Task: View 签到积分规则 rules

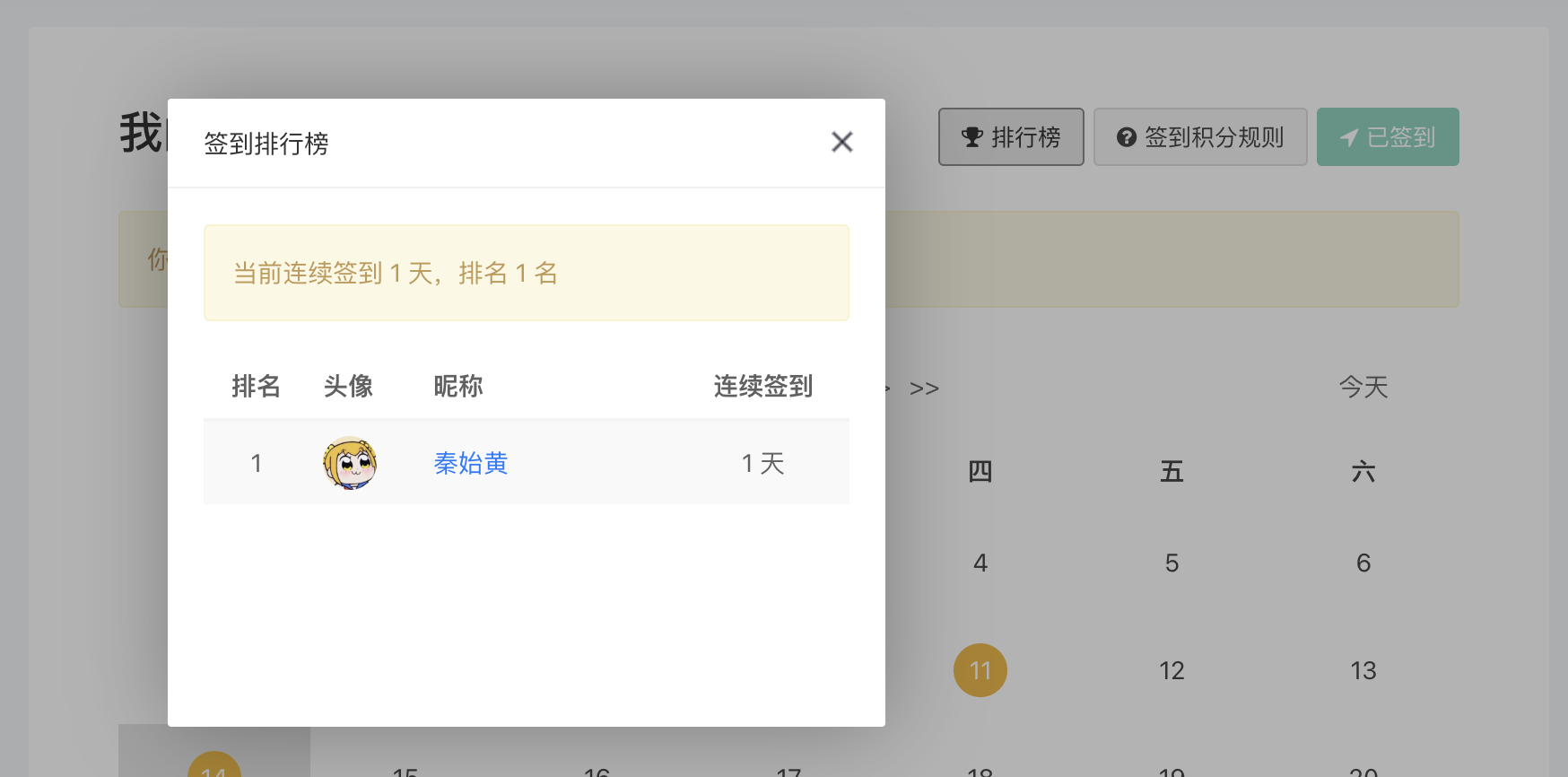Action: [1200, 137]
